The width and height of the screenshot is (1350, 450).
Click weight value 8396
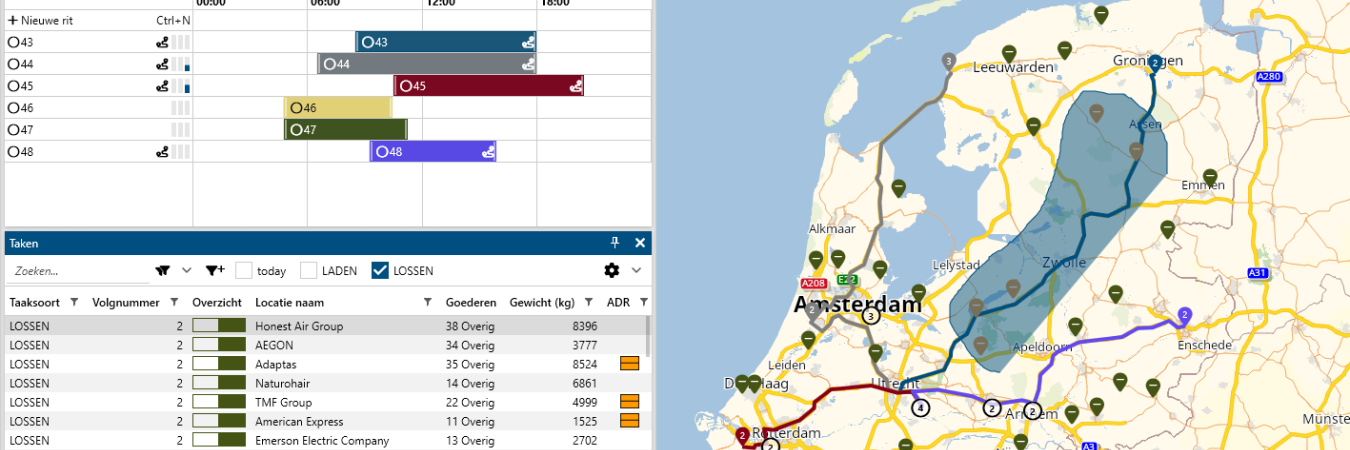[584, 326]
